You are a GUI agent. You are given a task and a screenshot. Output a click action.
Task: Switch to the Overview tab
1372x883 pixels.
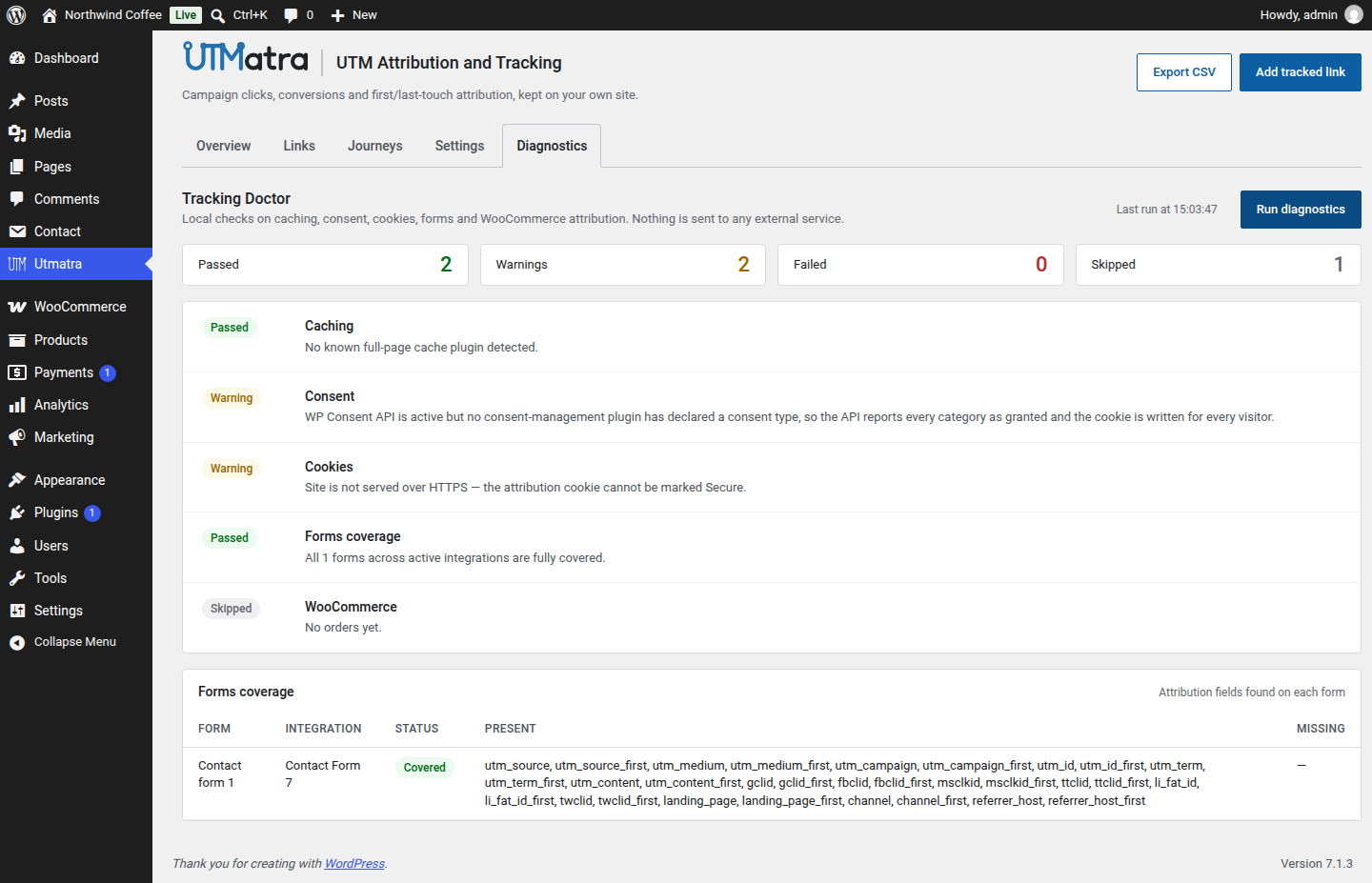[223, 146]
